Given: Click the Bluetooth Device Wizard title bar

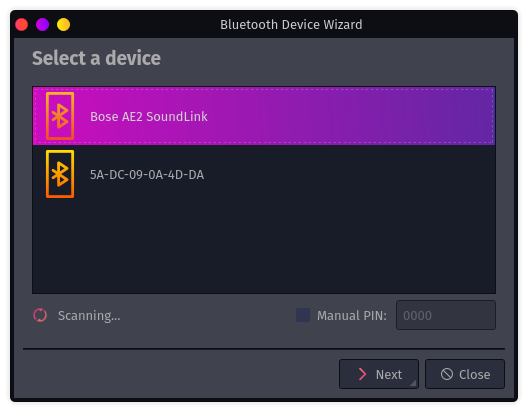Looking at the screenshot, I should 291,25.
